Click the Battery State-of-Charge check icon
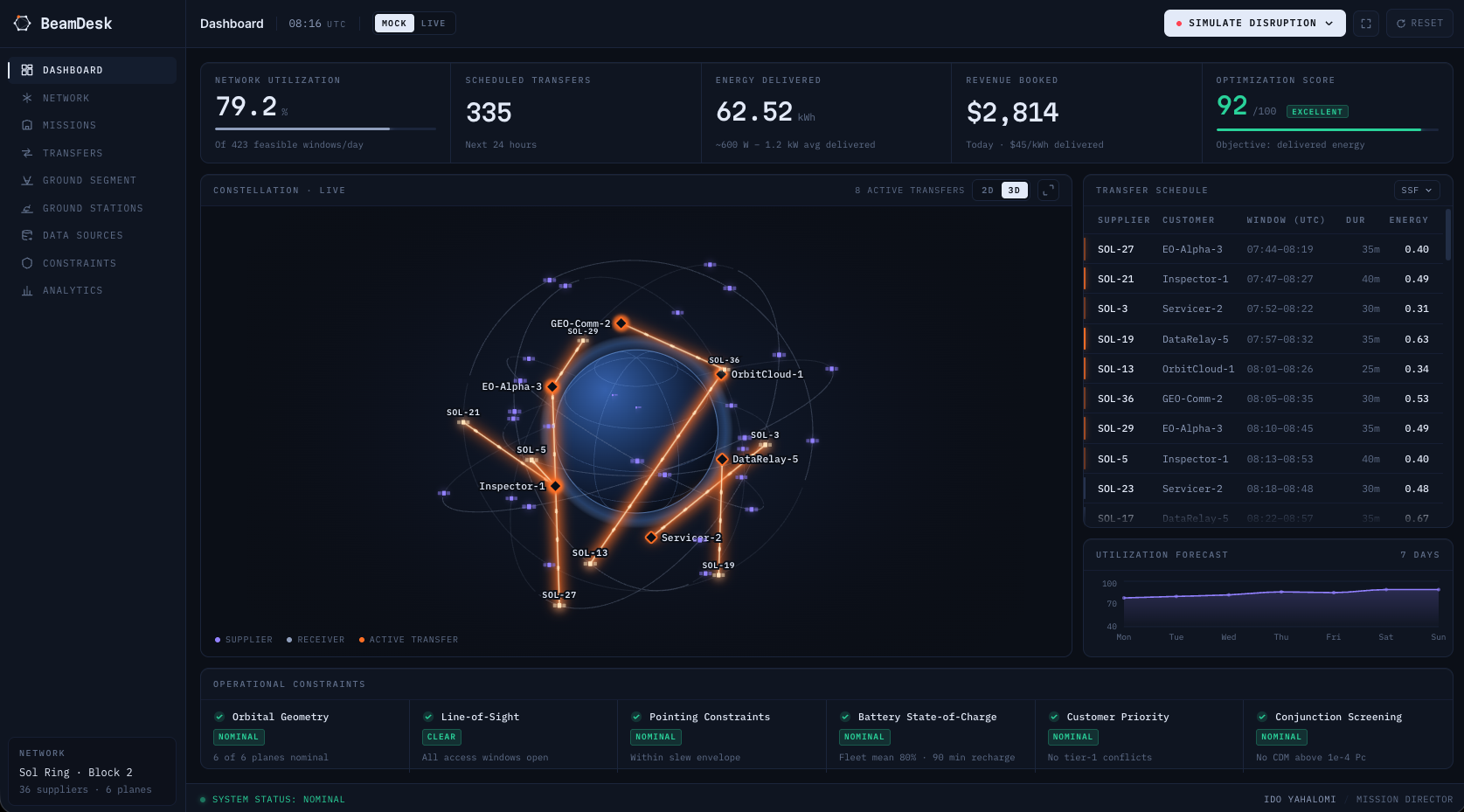The height and width of the screenshot is (812, 1464). tap(845, 717)
